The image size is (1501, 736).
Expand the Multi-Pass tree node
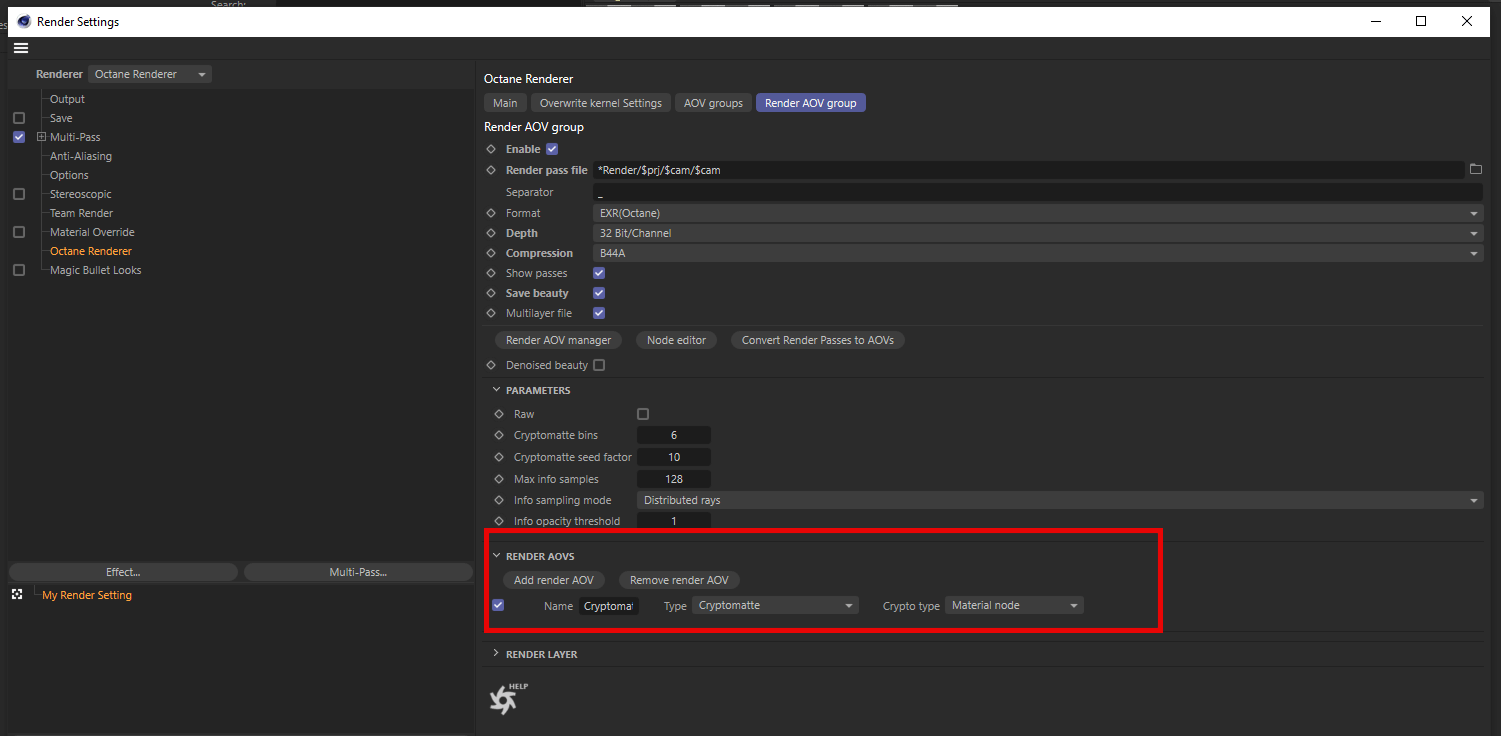(41, 137)
